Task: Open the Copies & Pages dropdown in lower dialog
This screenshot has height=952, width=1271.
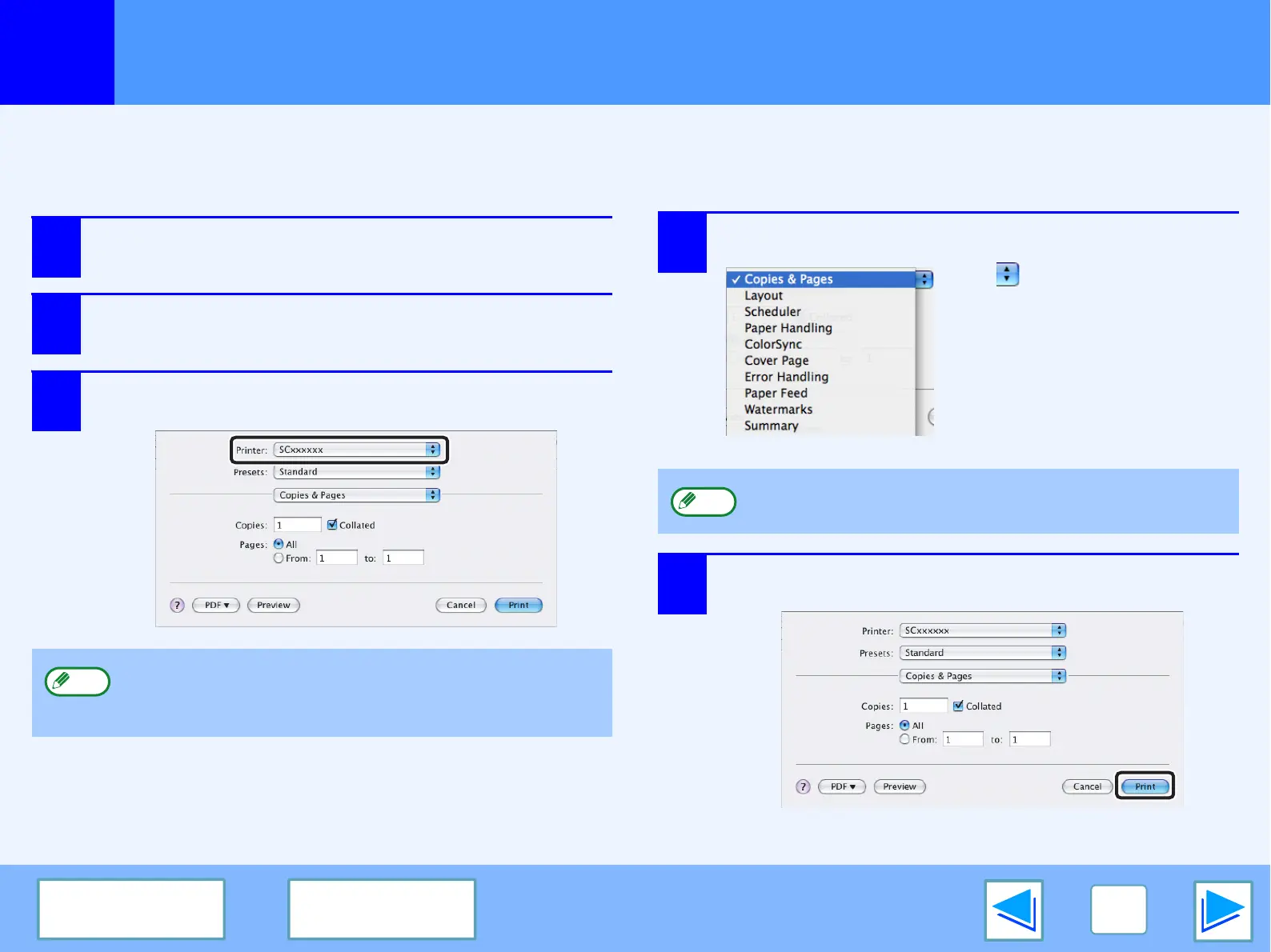Action: click(983, 676)
